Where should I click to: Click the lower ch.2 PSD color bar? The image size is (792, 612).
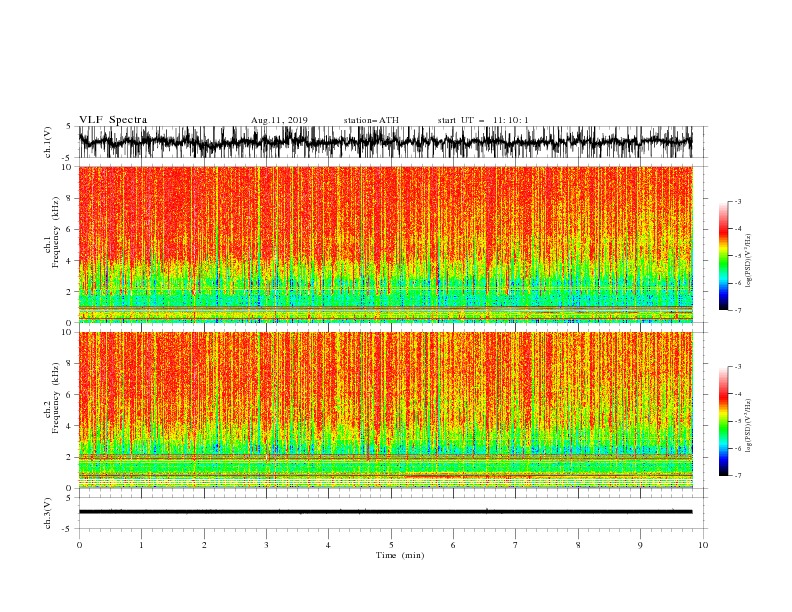pyautogui.click(x=723, y=421)
